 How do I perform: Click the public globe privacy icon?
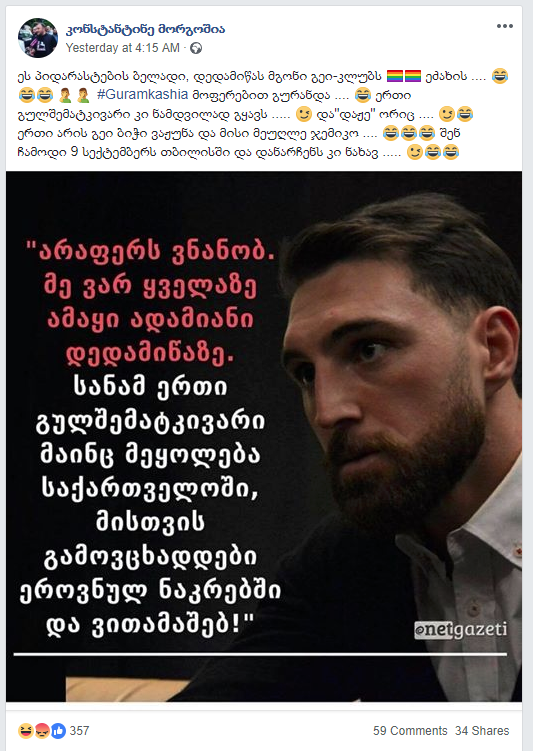point(196,48)
